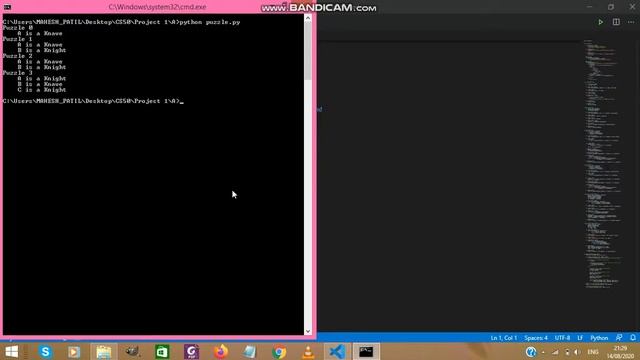Minimize the VS Code window
The image size is (640, 360).
(x=589, y=7)
